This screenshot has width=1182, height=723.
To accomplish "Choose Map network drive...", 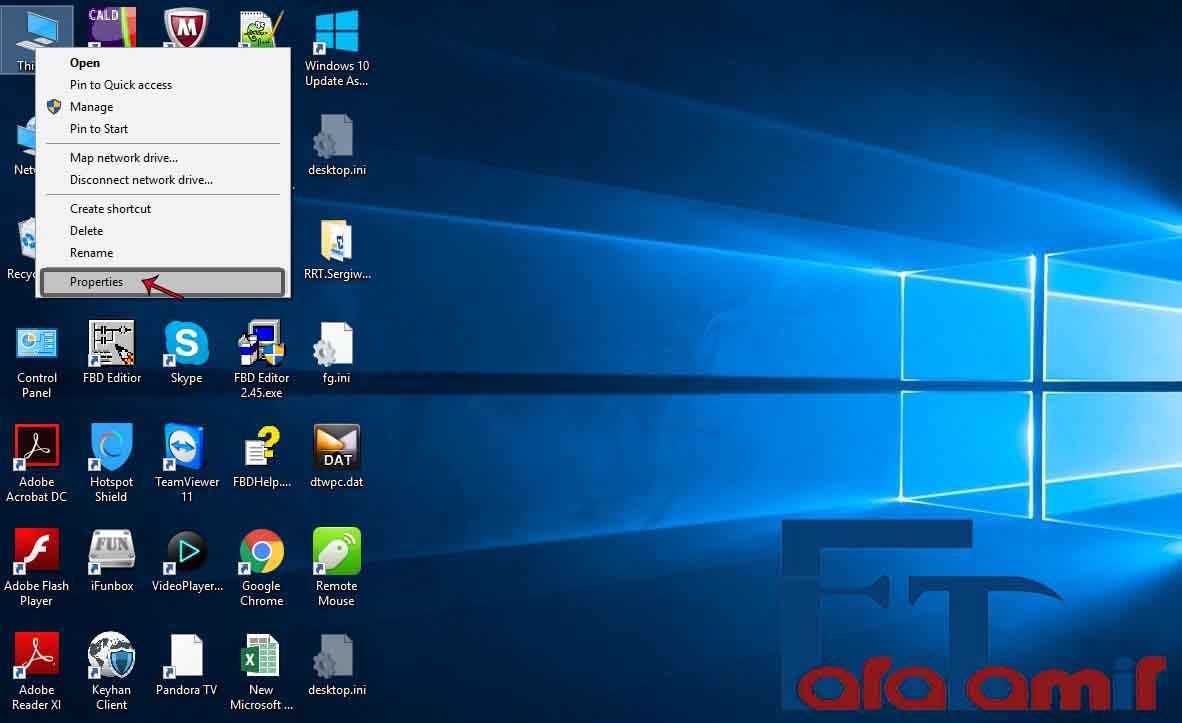I will (x=163, y=158).
